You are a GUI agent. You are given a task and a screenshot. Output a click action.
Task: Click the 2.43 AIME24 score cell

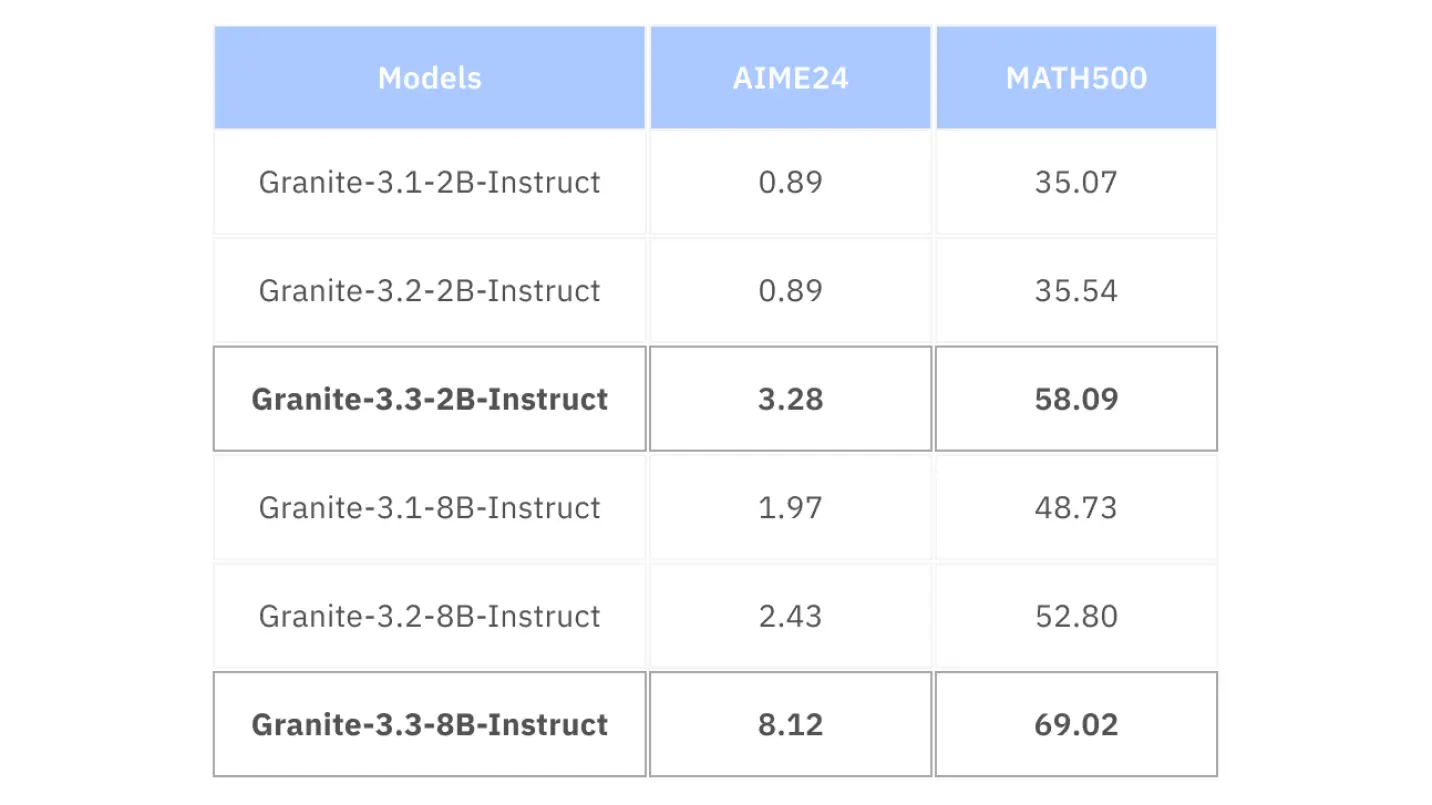coord(790,616)
